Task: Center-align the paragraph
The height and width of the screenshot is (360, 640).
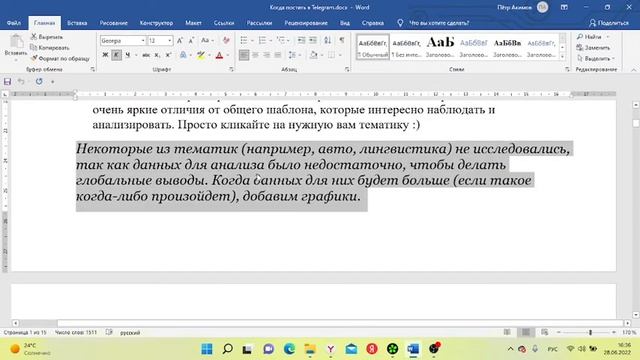Action: pyautogui.click(x=256, y=55)
